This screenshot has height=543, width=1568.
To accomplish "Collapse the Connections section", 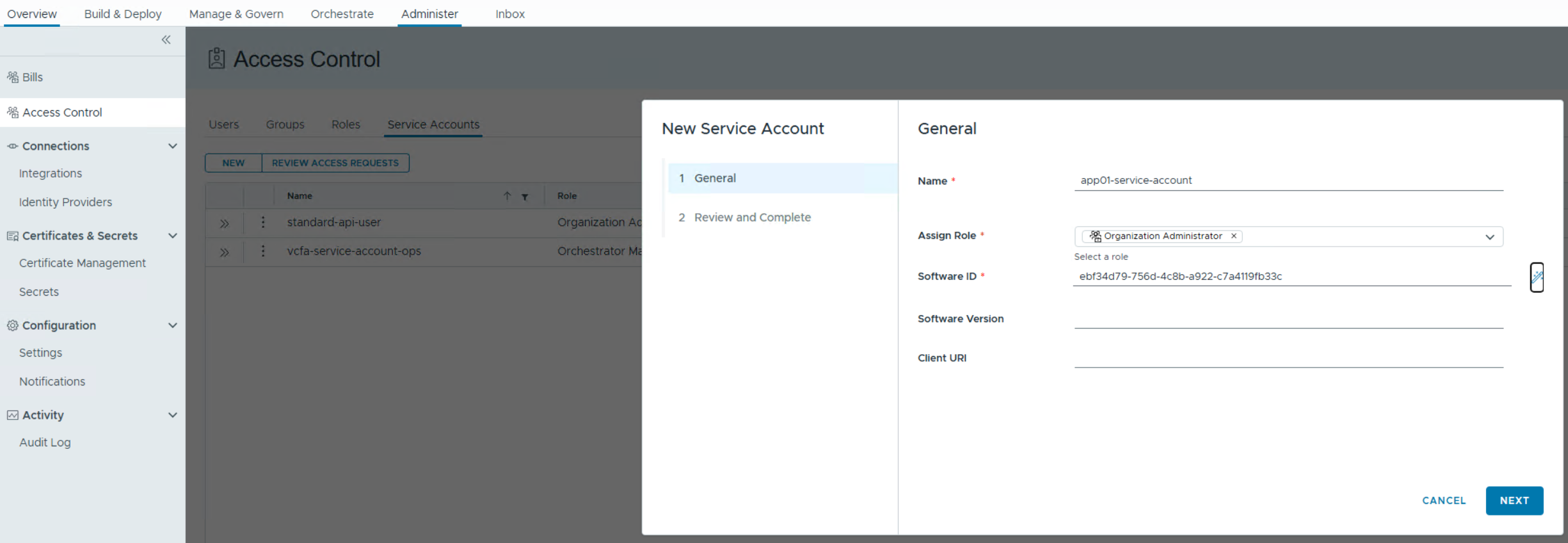I will [x=172, y=146].
